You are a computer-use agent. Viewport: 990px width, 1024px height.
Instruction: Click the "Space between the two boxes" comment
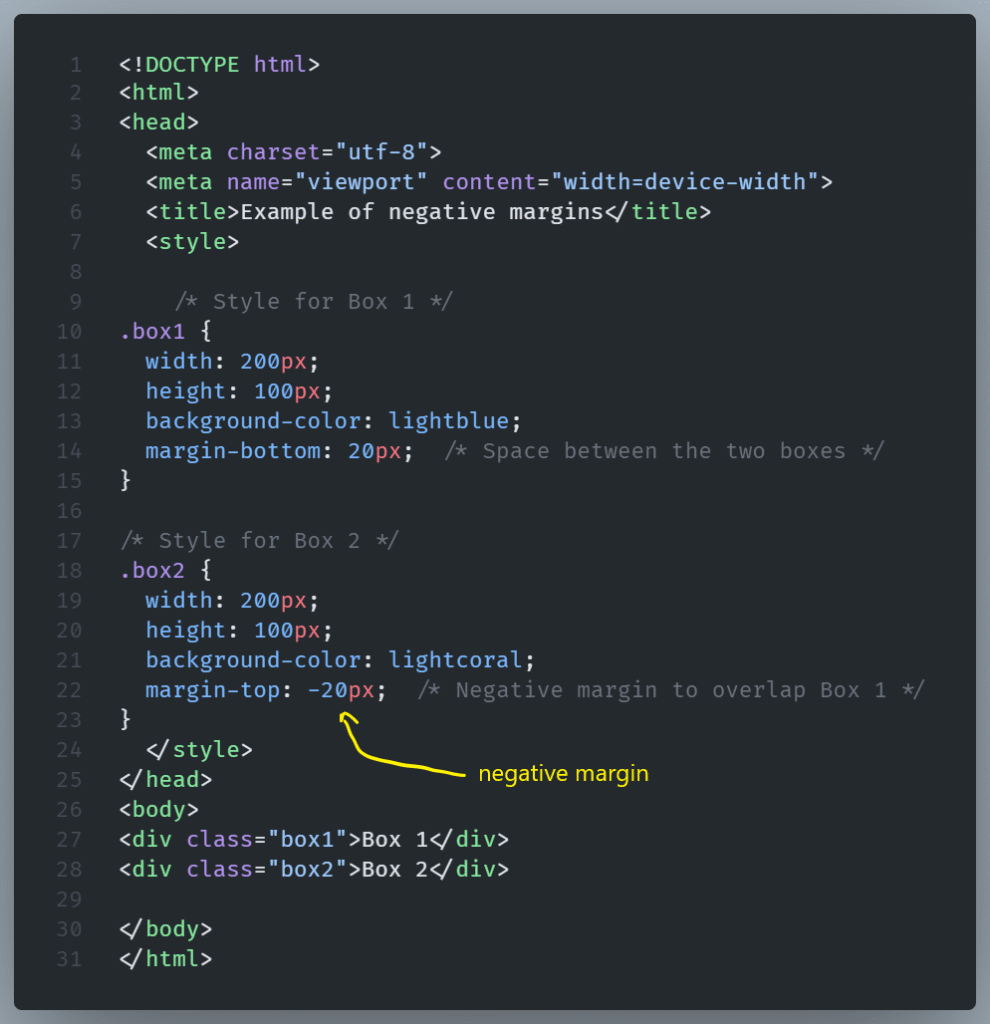click(664, 451)
